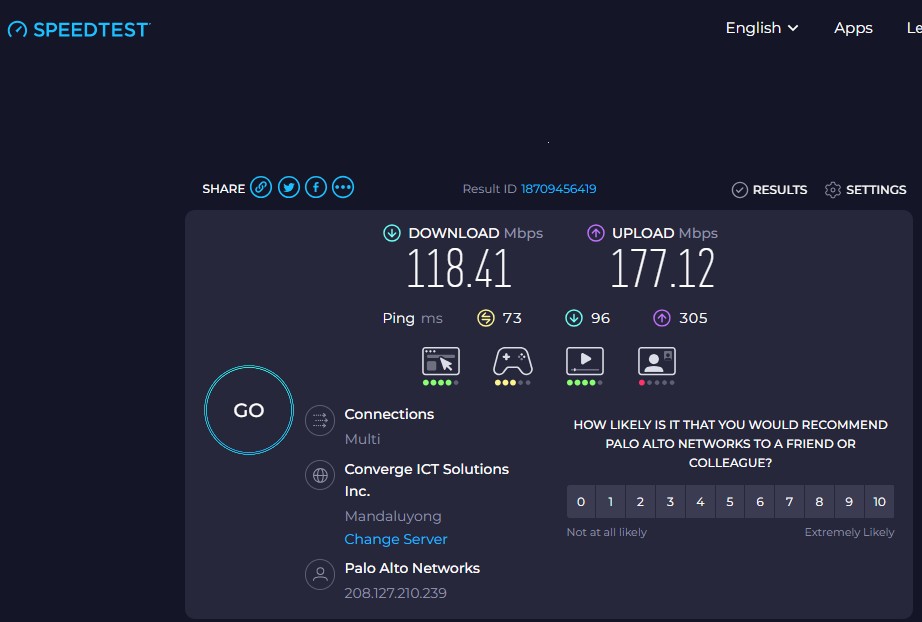Click the upload ping icon showing 305
Image resolution: width=922 pixels, height=622 pixels.
pyautogui.click(x=662, y=318)
